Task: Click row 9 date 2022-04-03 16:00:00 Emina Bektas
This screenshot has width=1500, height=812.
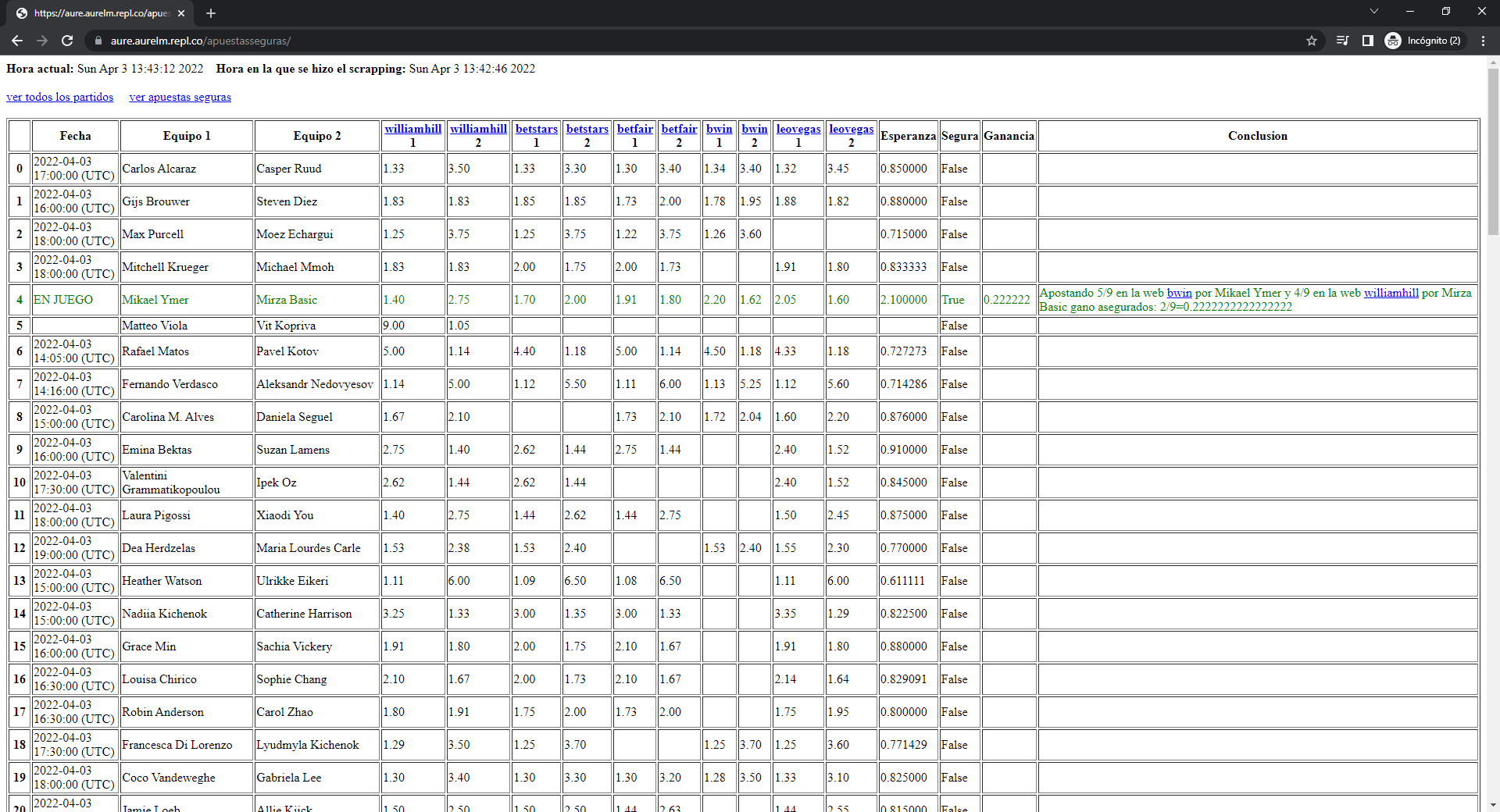Action: click(76, 450)
